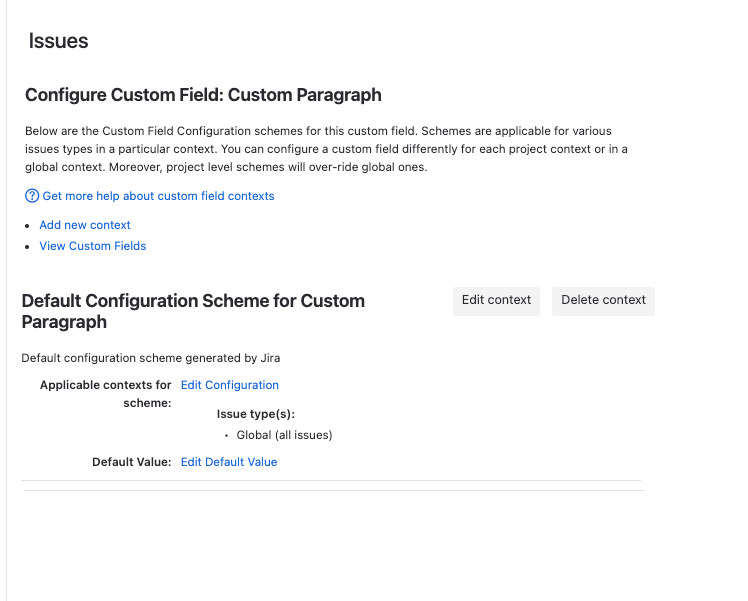Click 'Default configuration scheme generated by Jira' text

pyautogui.click(x=151, y=358)
